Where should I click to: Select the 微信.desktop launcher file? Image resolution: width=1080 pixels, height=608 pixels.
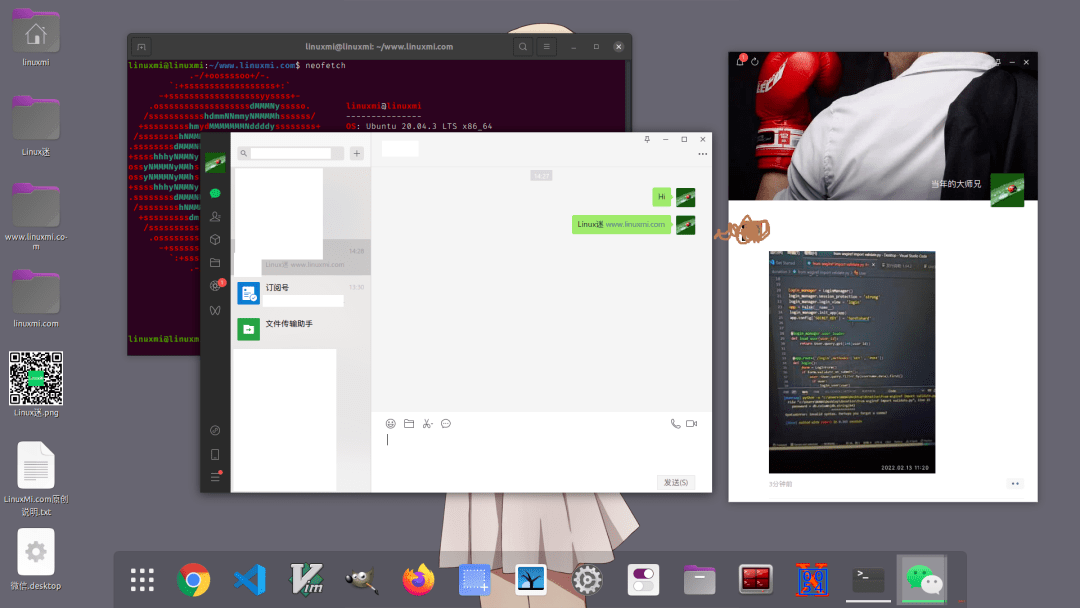[x=36, y=560]
